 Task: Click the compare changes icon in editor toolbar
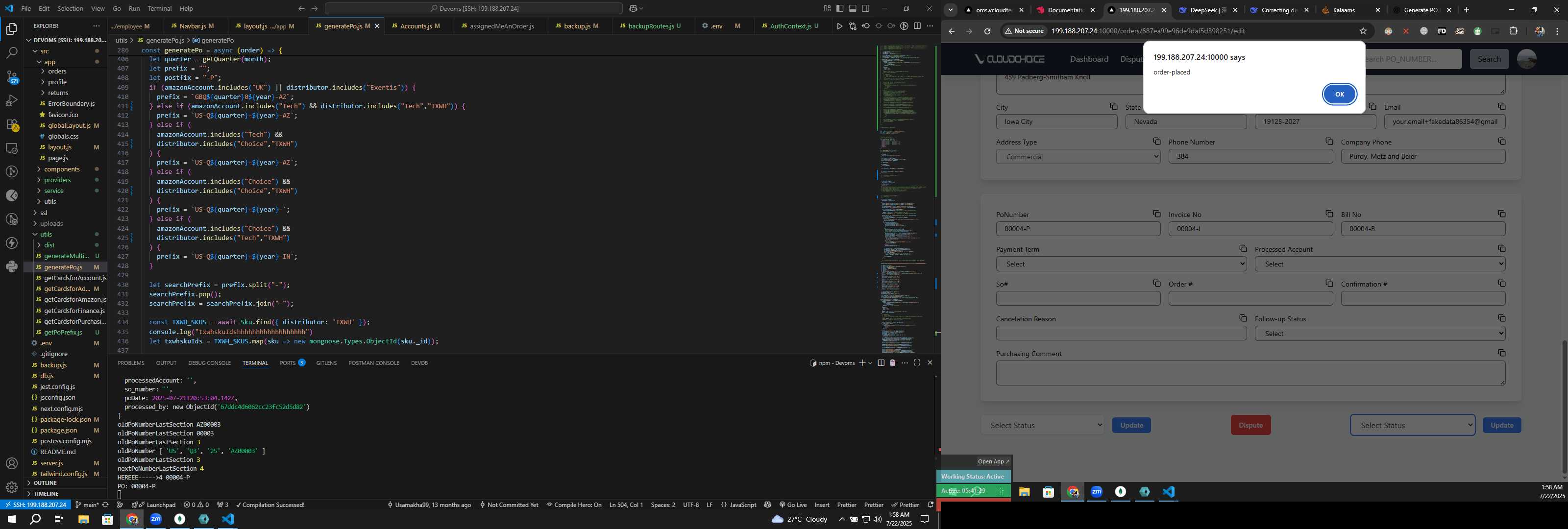point(852,26)
